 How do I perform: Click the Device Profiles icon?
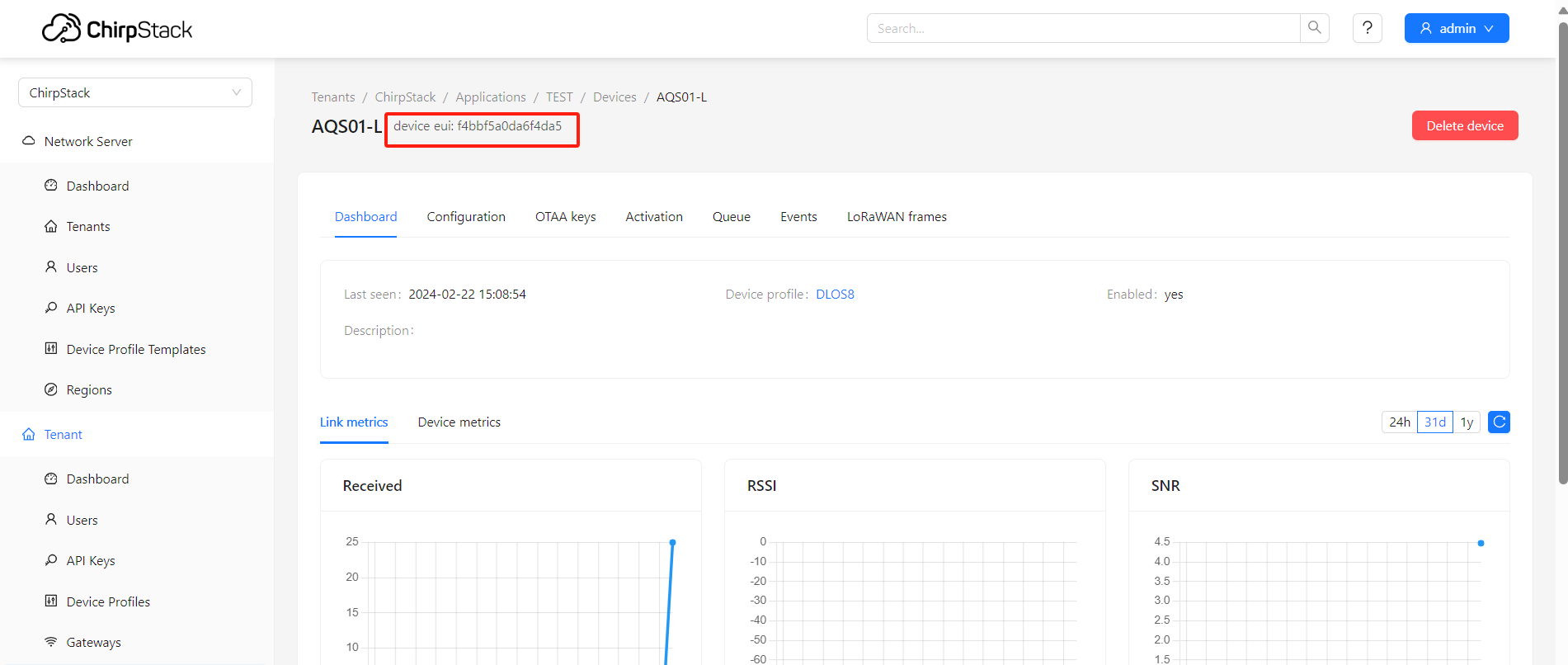pos(51,601)
